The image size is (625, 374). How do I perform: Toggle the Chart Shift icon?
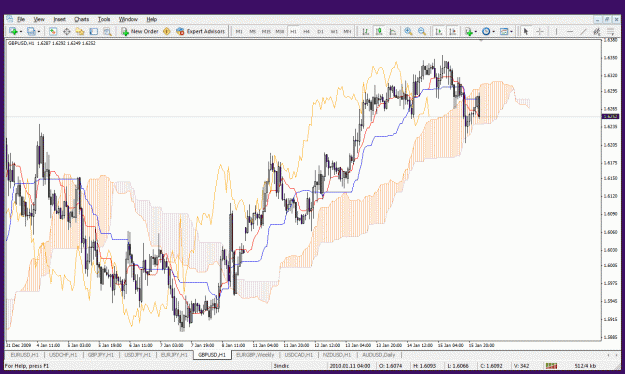452,31
